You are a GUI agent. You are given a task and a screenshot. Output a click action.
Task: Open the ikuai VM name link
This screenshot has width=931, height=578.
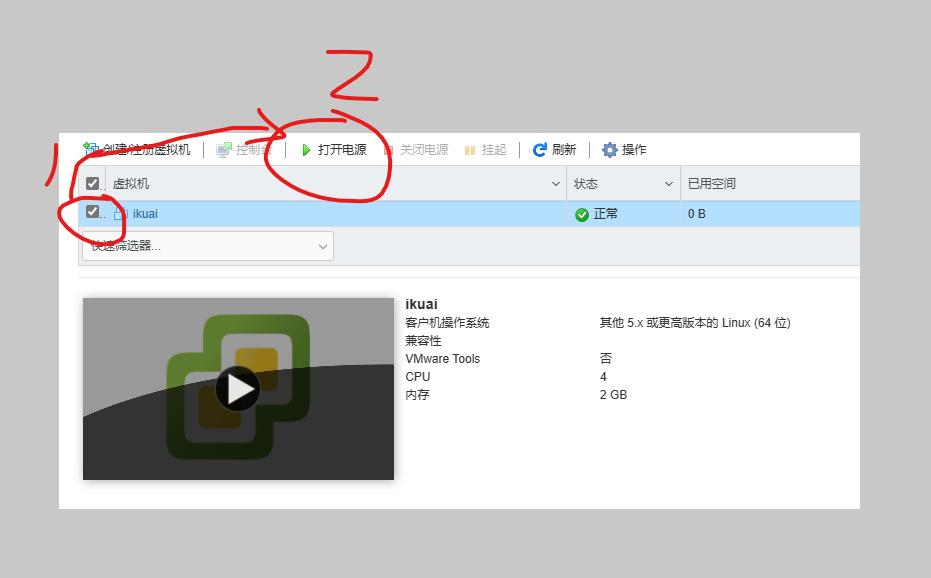[143, 213]
